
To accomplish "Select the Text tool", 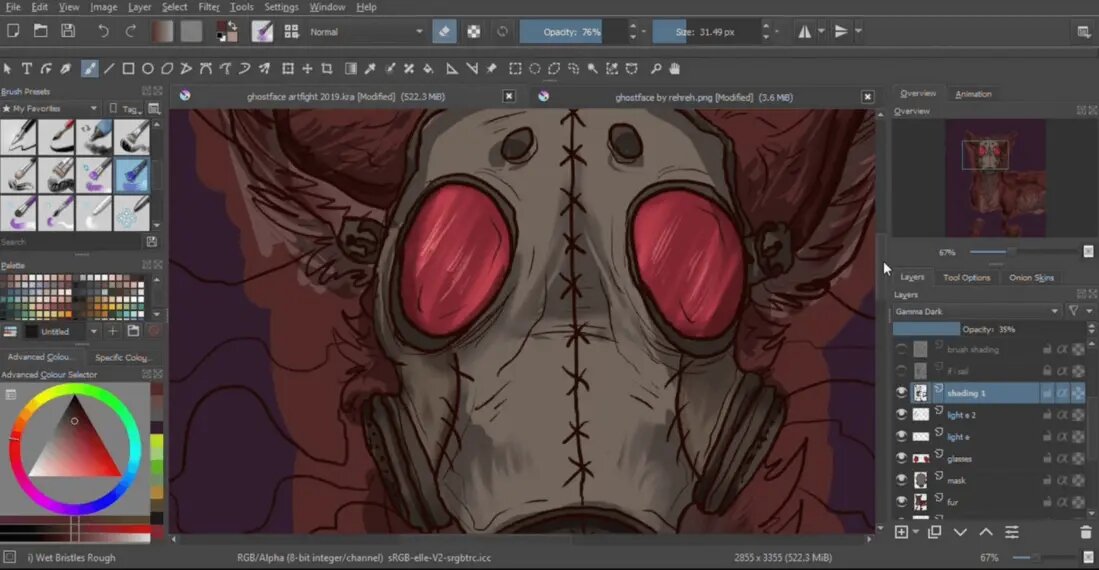I will [x=27, y=69].
